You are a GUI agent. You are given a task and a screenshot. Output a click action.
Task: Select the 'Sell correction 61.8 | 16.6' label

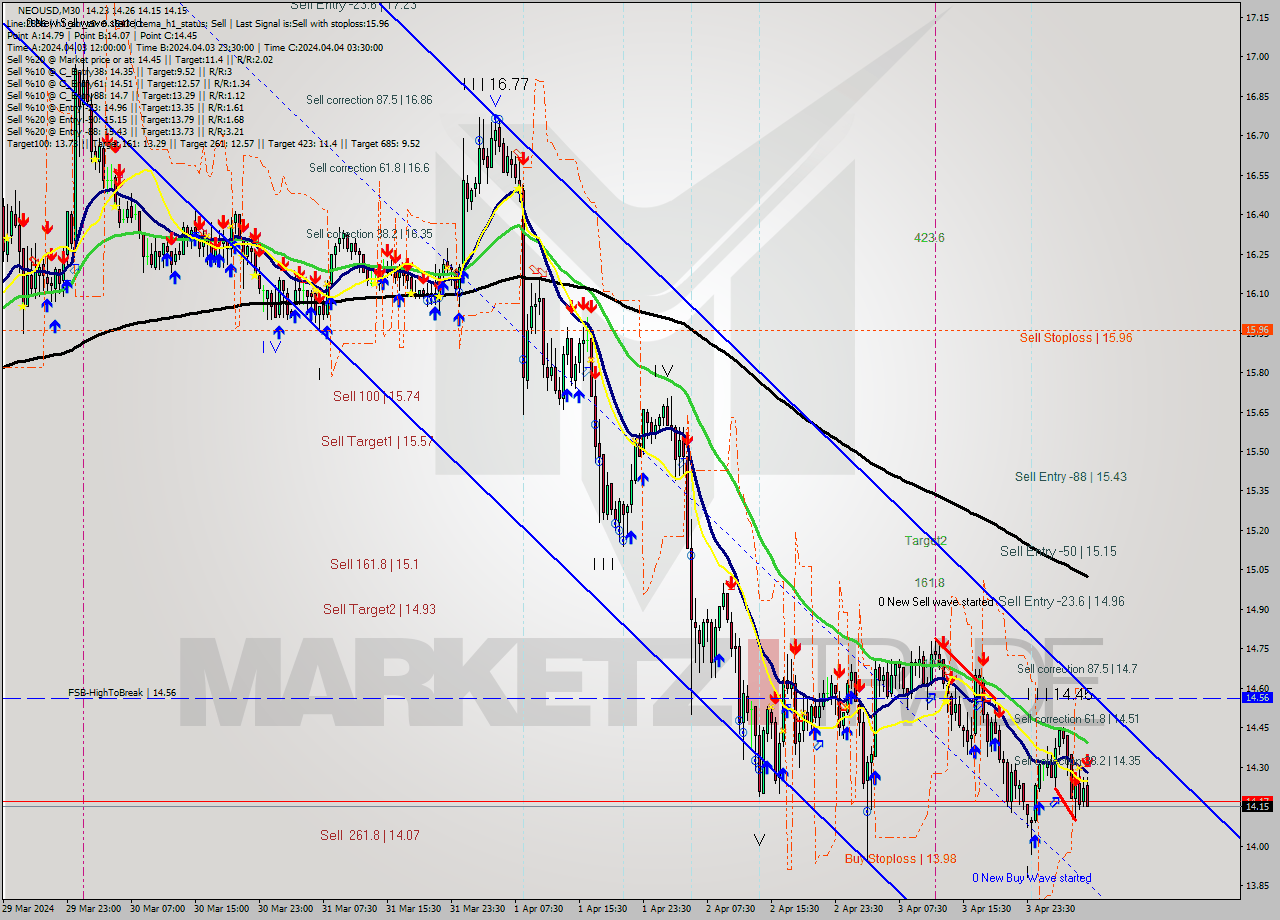[x=369, y=168]
